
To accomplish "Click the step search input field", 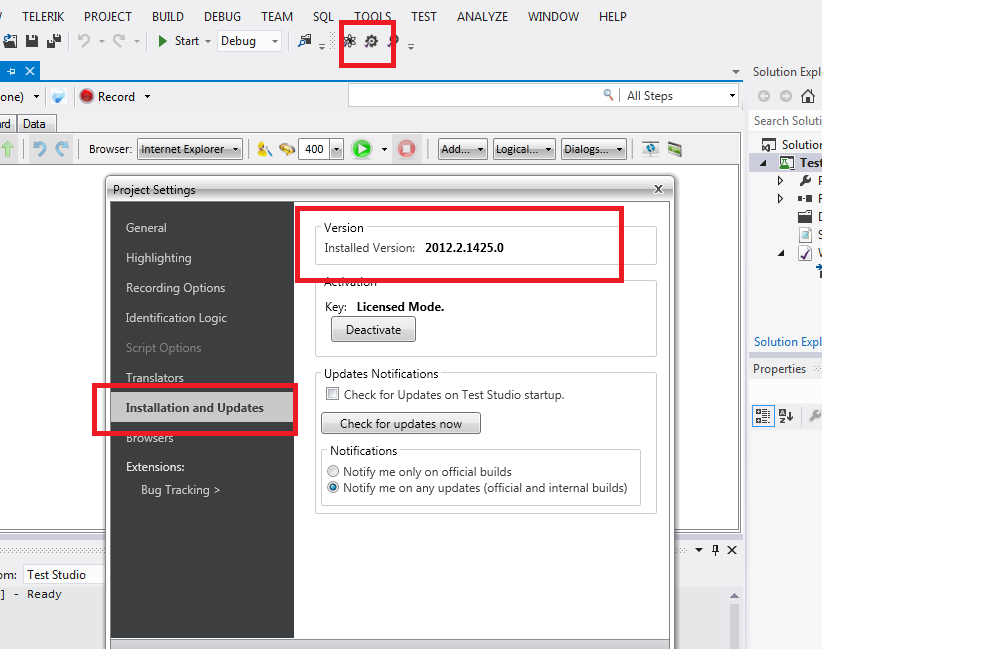I will coord(474,96).
